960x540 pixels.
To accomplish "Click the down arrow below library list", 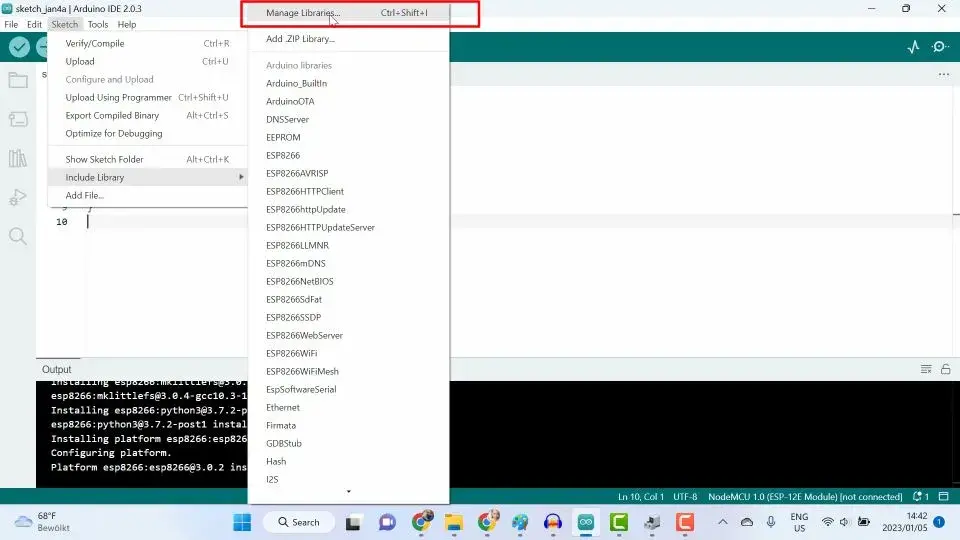I will [x=348, y=492].
